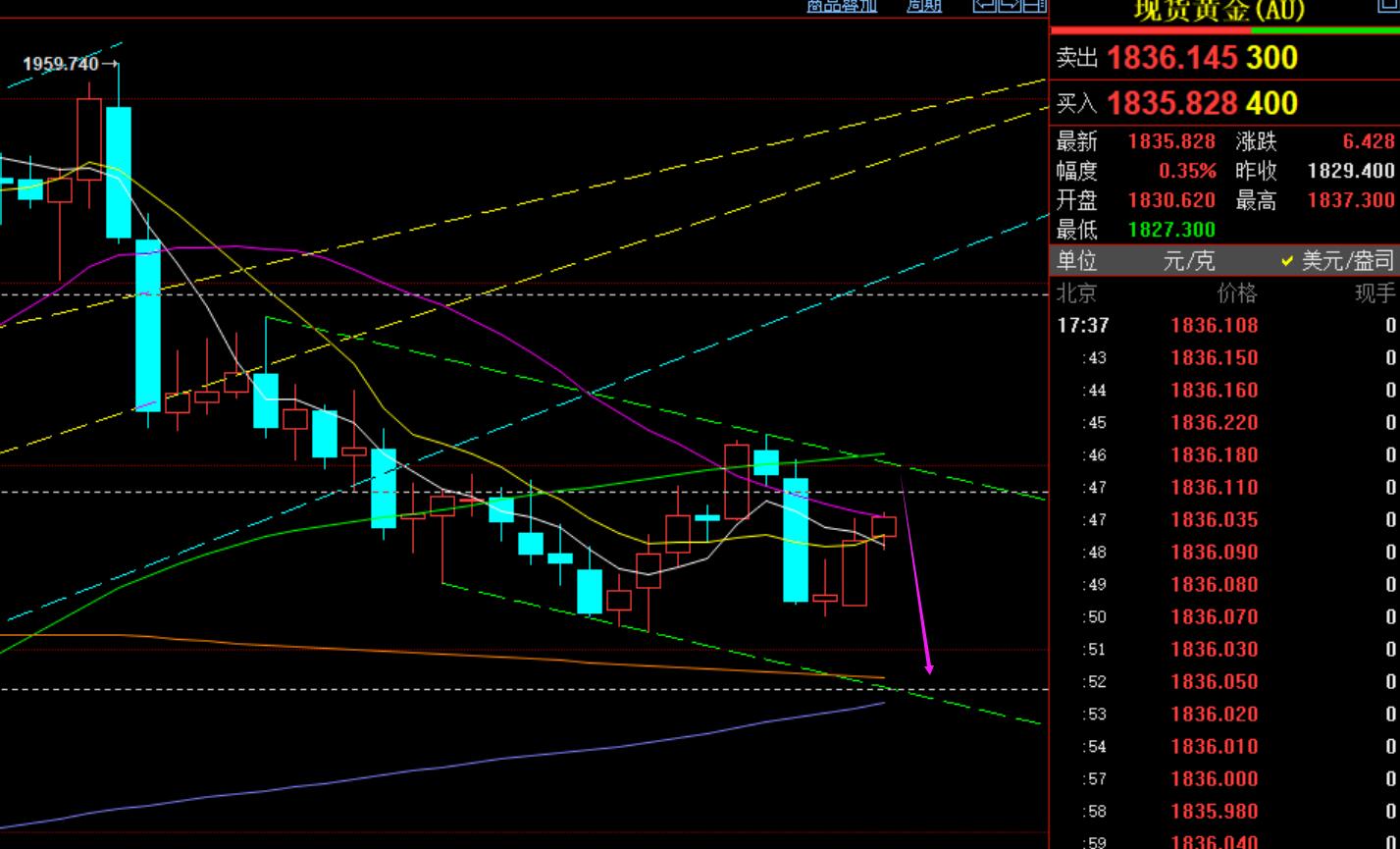Viewport: 1400px width, 849px height.
Task: Click the 最低 value 1827.300
Action: [1171, 230]
